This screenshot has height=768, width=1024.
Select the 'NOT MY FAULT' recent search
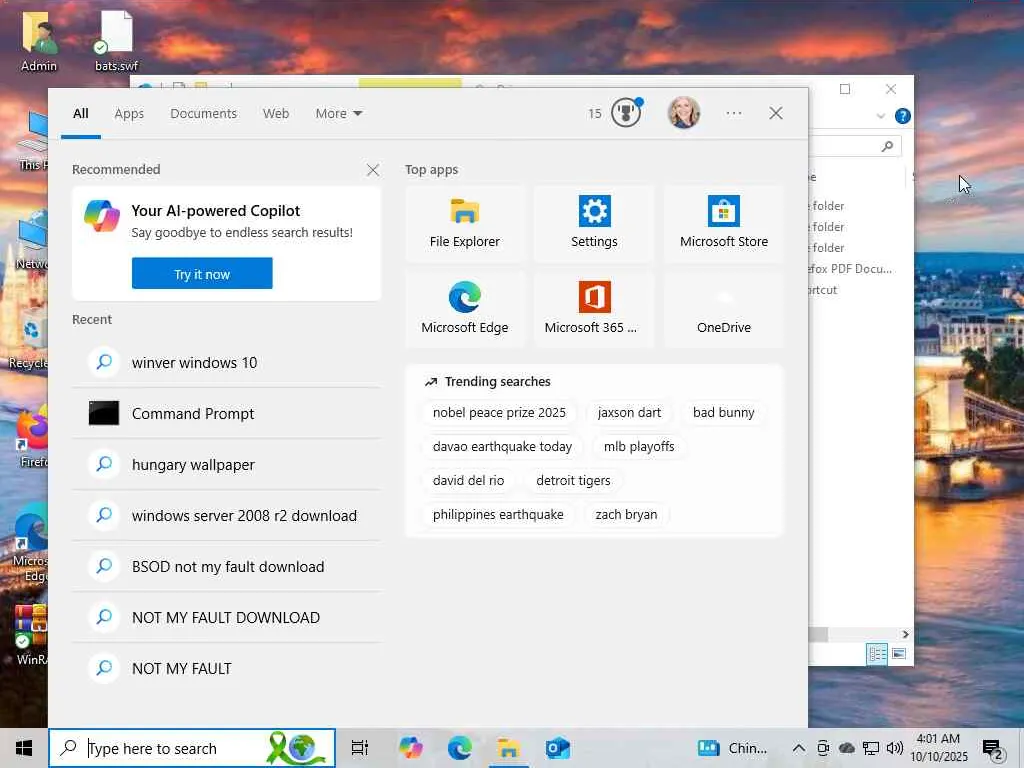(226, 668)
